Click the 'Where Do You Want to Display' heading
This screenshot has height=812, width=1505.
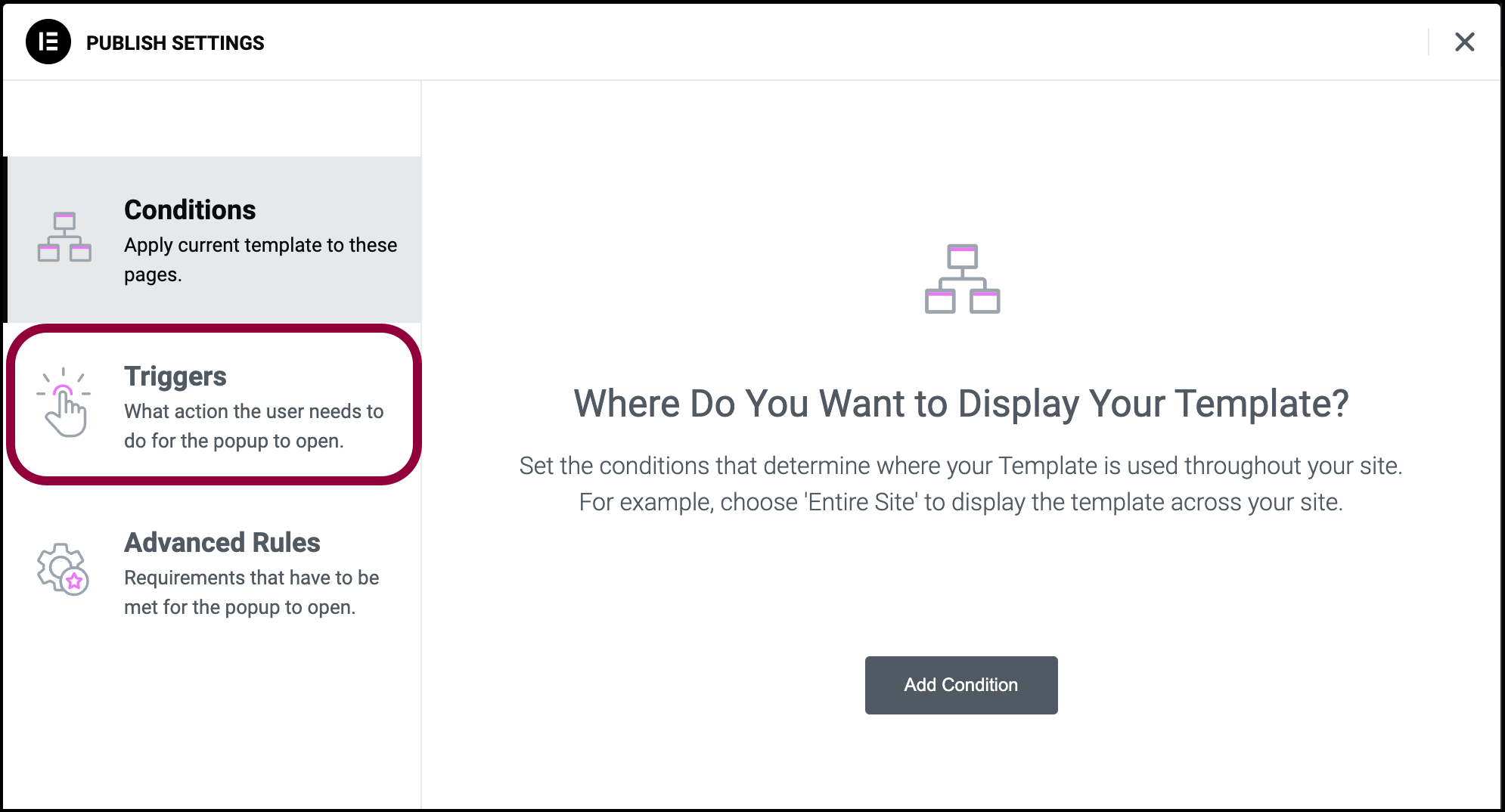pyautogui.click(x=961, y=403)
